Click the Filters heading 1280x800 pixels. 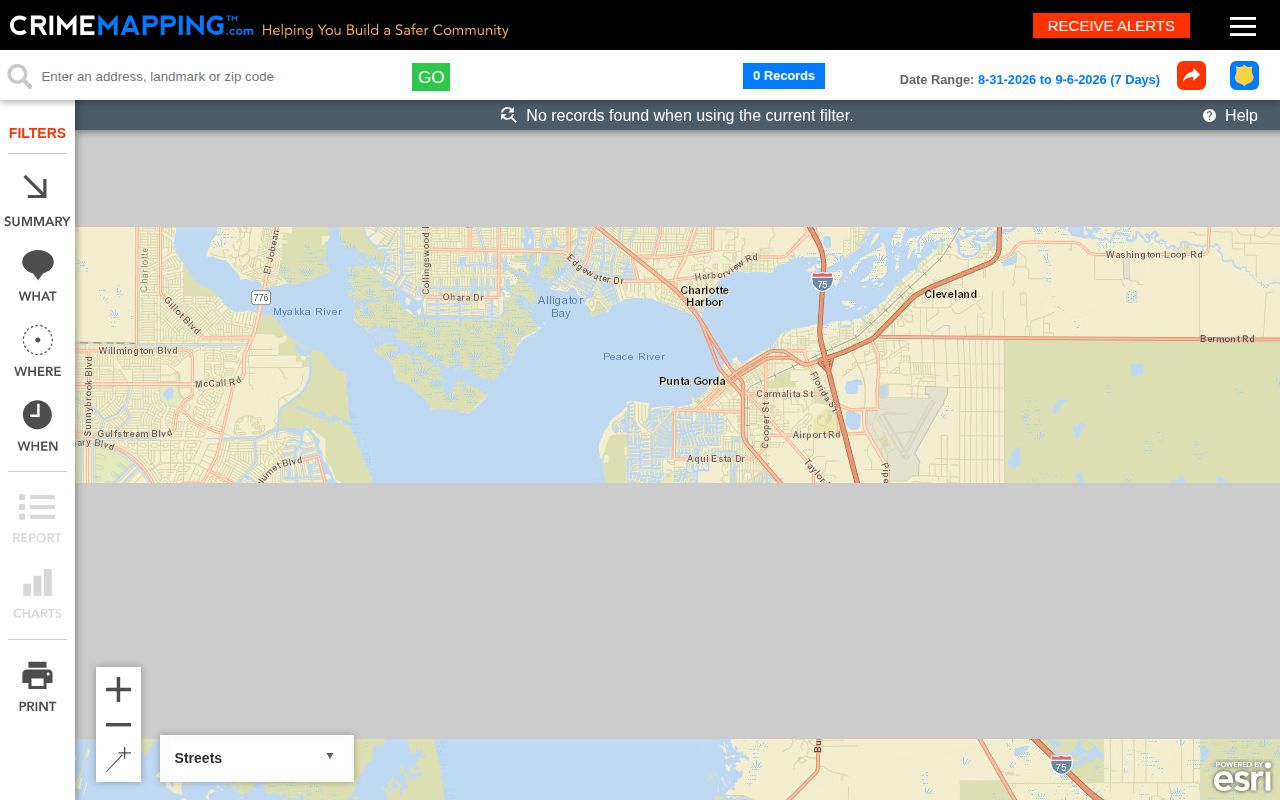pyautogui.click(x=37, y=133)
